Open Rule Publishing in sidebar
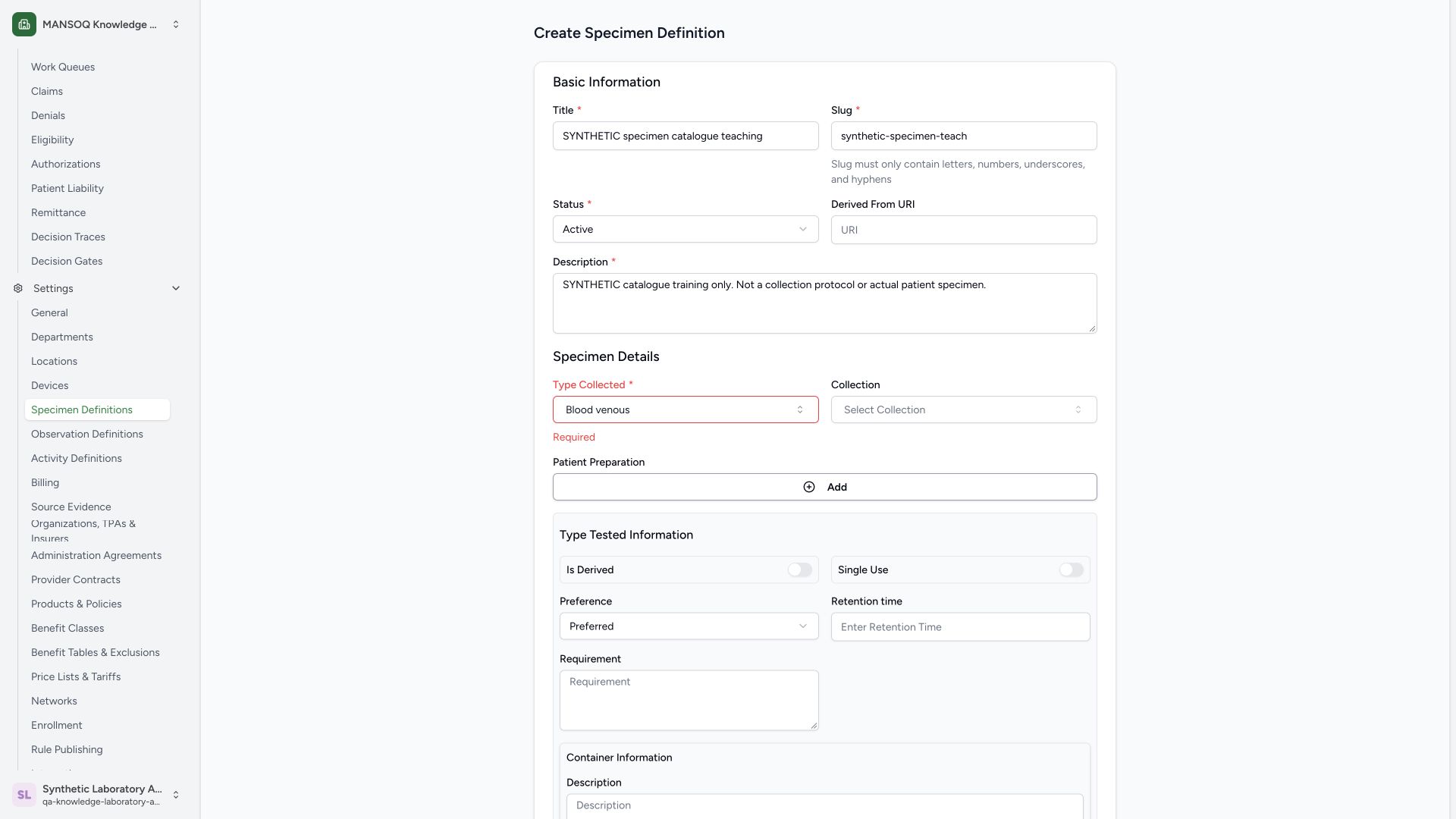The width and height of the screenshot is (1456, 819). [x=67, y=749]
